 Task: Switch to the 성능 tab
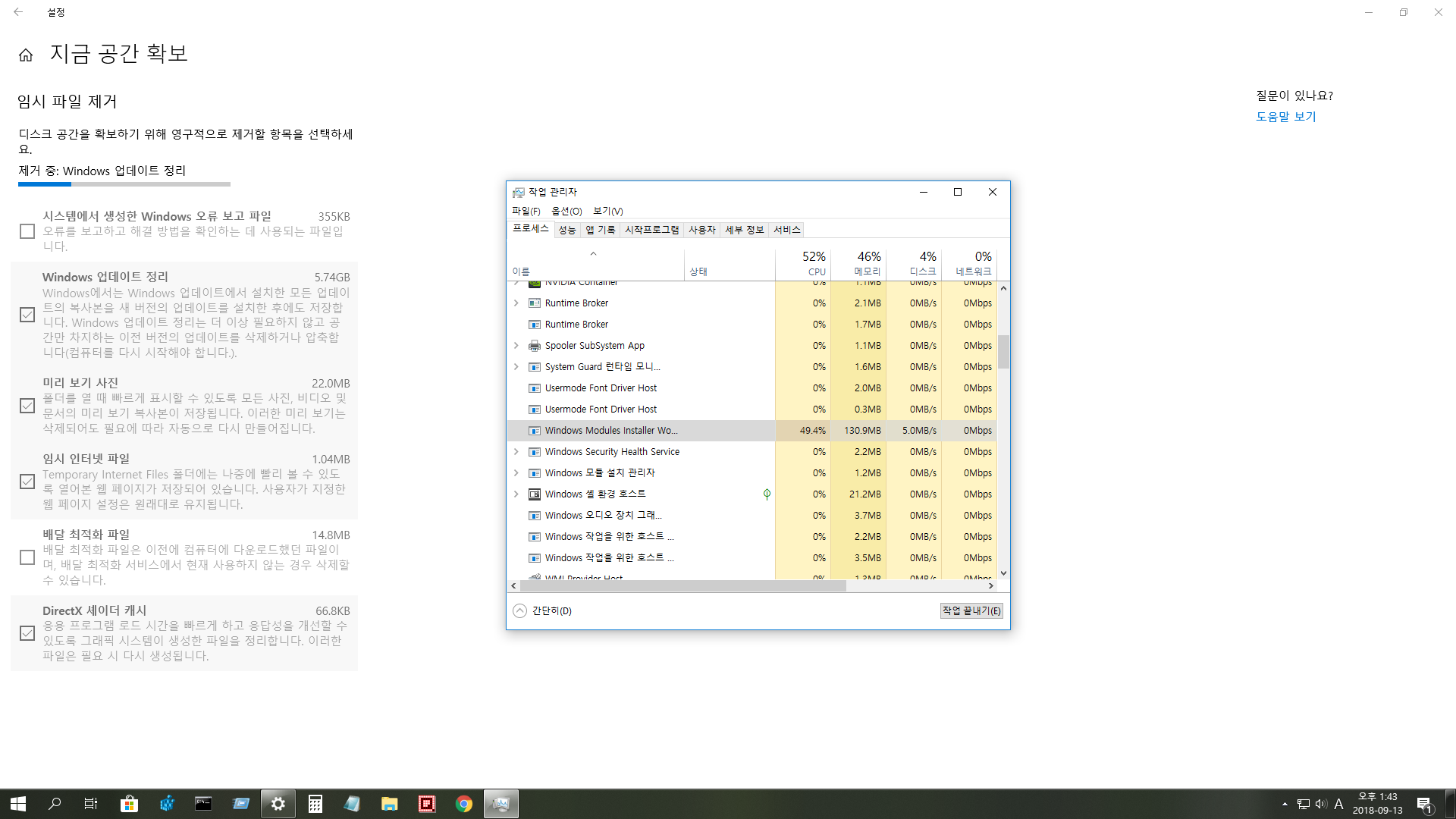tap(567, 230)
